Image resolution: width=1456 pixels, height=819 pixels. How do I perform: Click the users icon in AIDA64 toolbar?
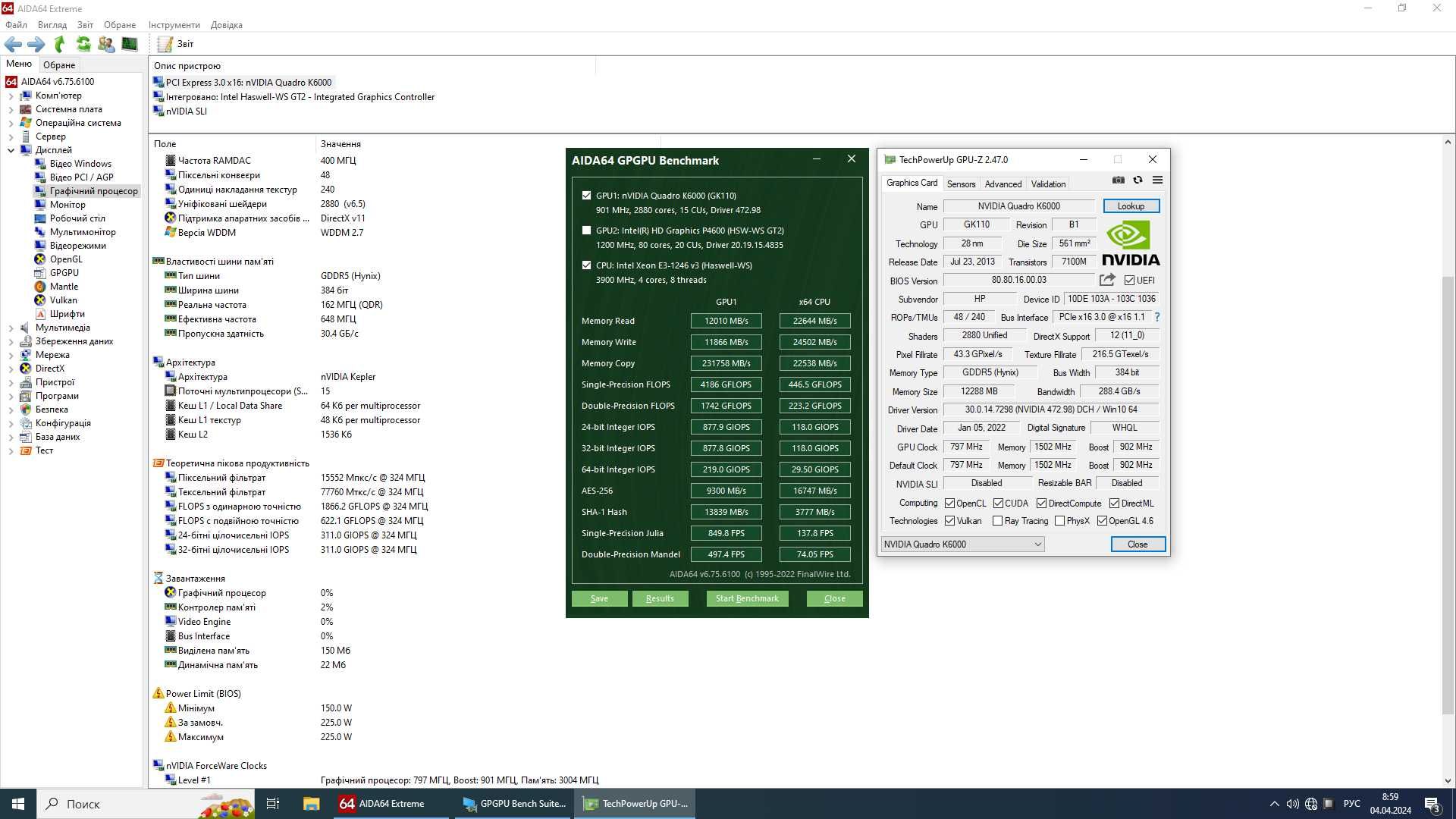pyautogui.click(x=106, y=44)
